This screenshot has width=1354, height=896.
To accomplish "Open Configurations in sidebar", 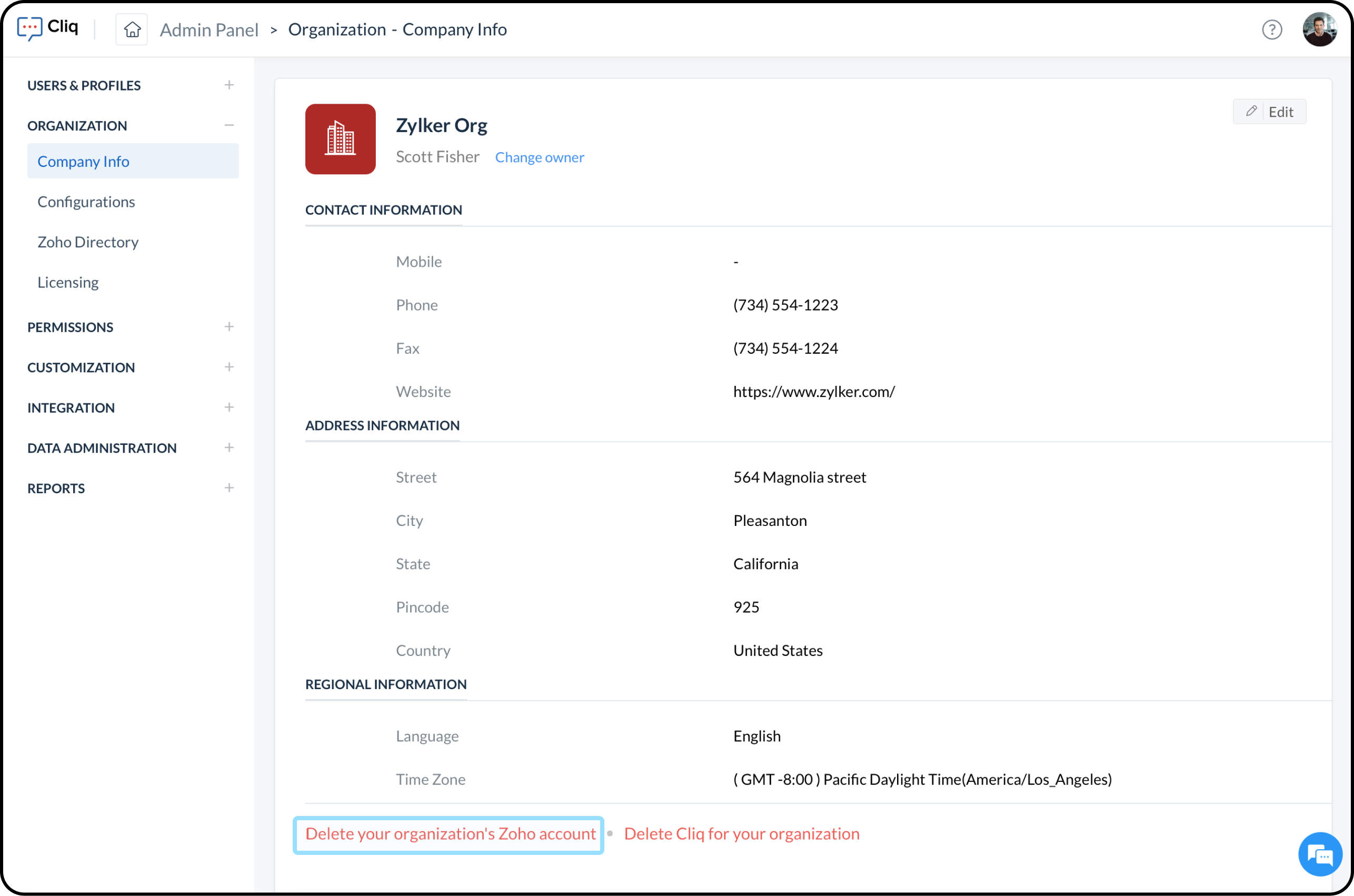I will point(86,202).
